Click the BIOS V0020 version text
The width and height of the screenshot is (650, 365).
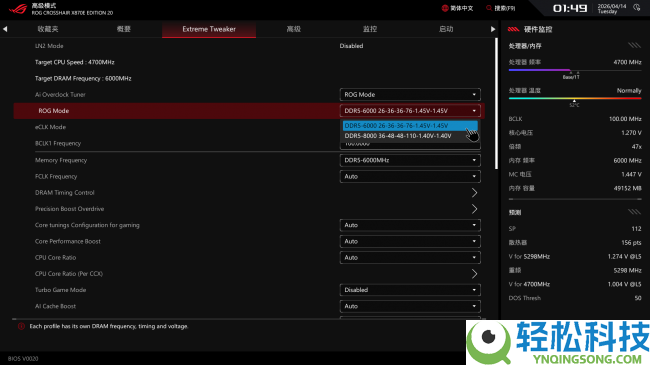click(x=23, y=358)
